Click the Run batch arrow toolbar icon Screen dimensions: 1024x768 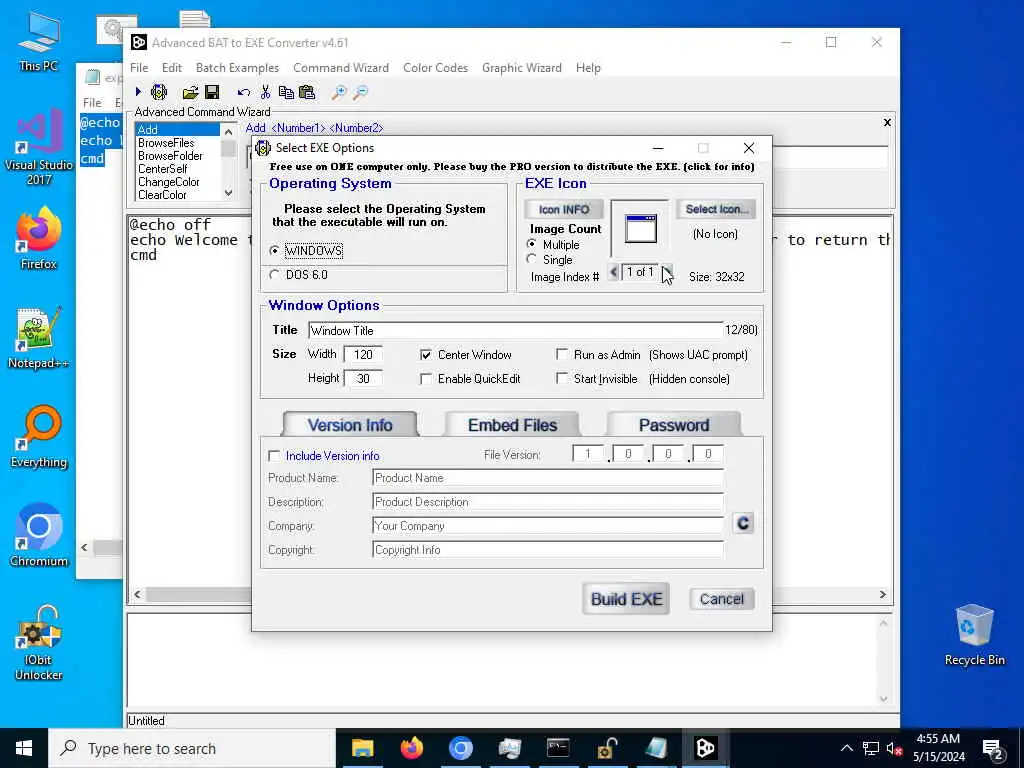click(x=138, y=92)
